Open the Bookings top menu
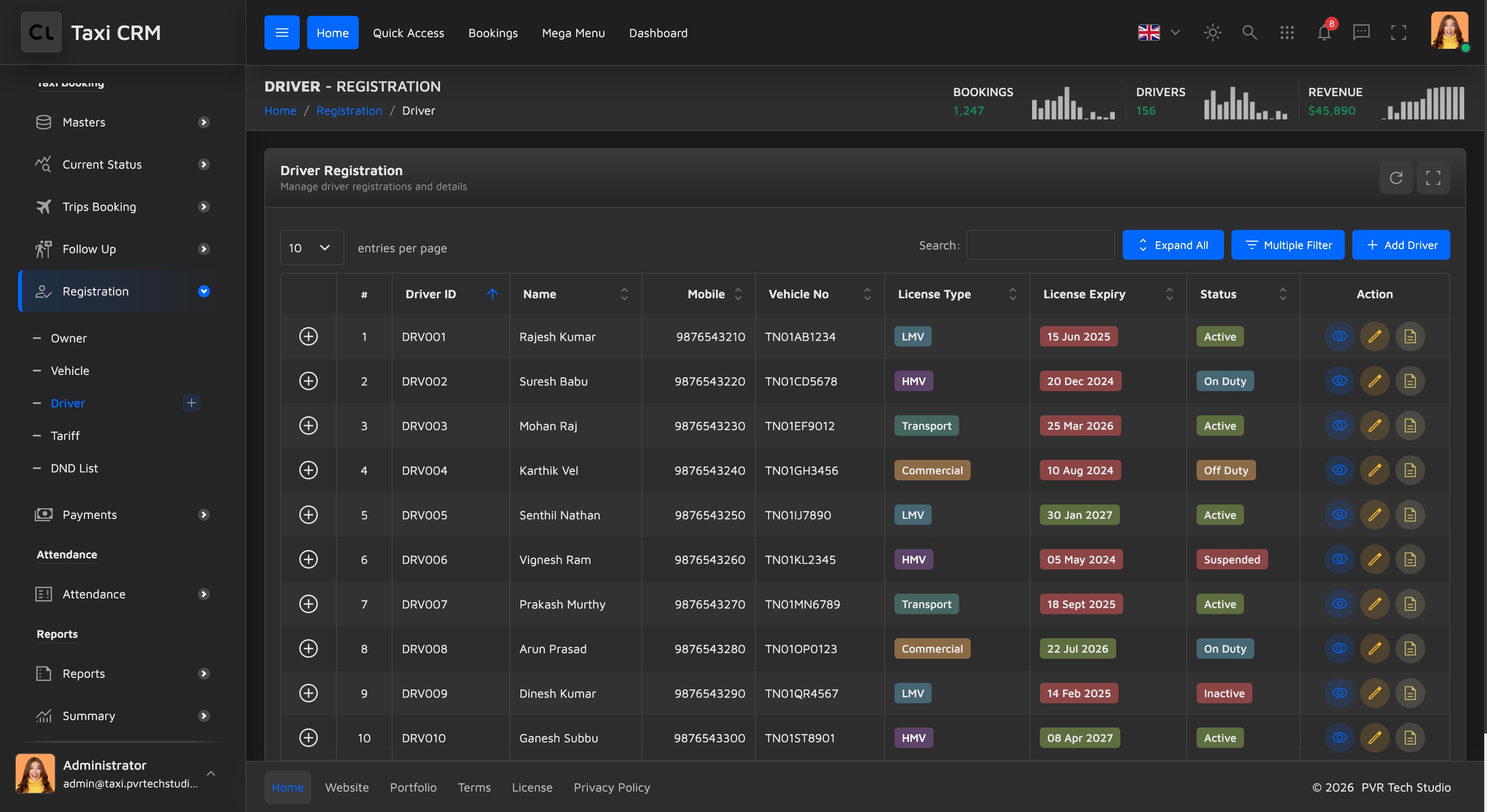 point(493,33)
